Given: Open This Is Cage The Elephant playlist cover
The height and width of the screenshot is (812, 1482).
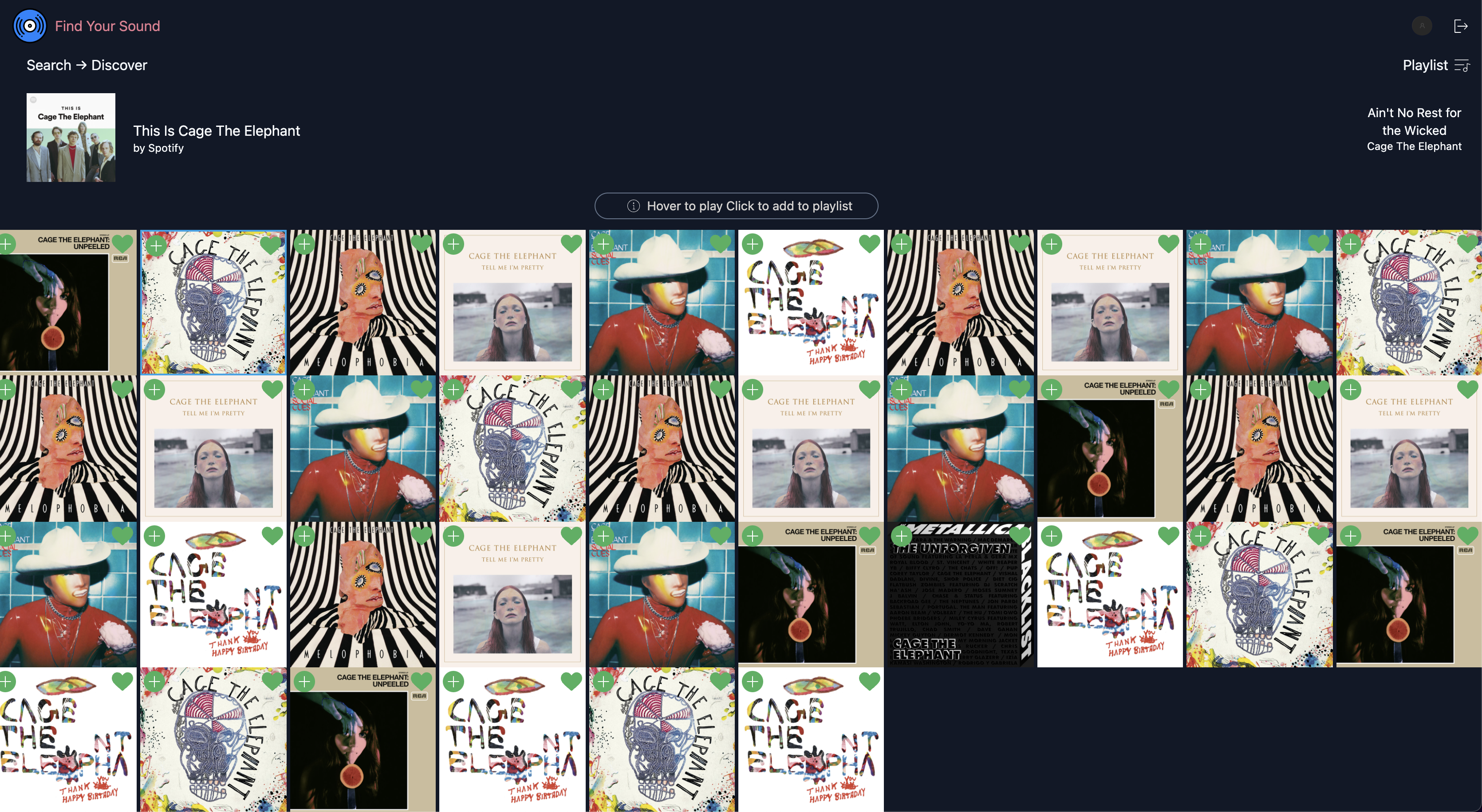Looking at the screenshot, I should click(x=71, y=138).
